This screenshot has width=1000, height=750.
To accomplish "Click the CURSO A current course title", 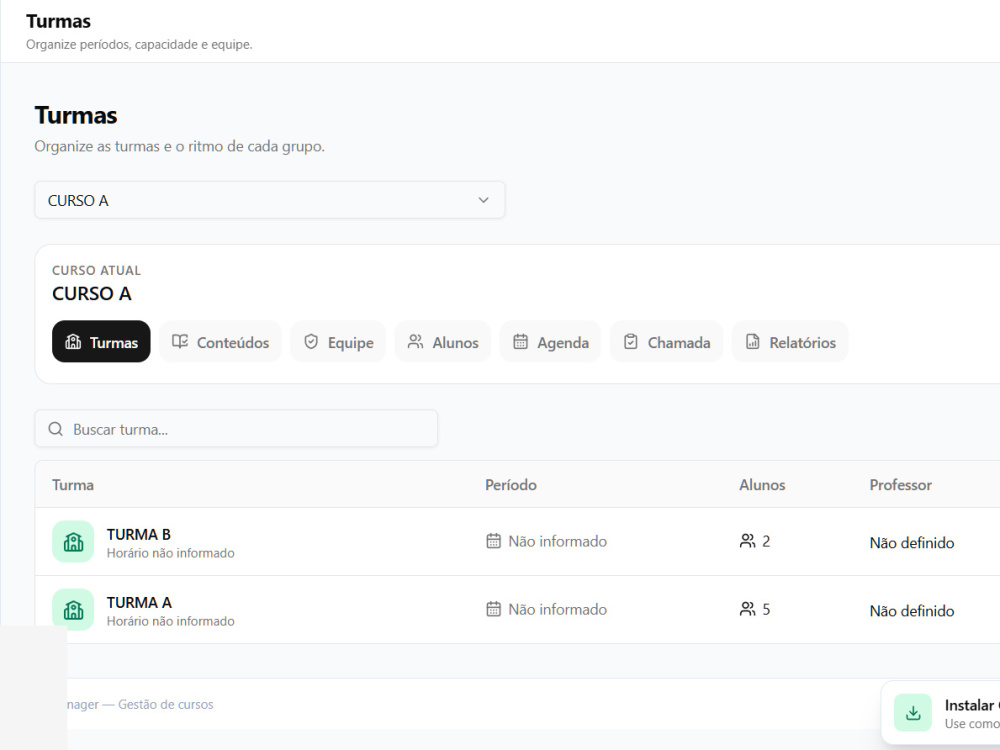I will click(92, 293).
